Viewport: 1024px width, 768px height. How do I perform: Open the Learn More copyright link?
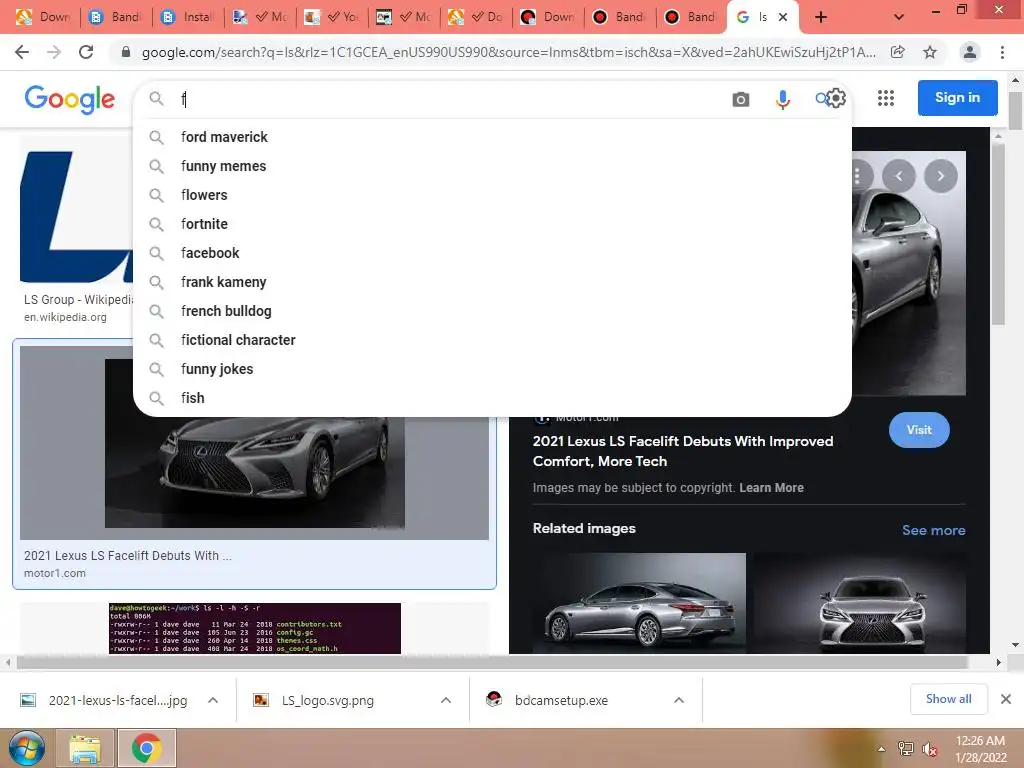(x=771, y=488)
